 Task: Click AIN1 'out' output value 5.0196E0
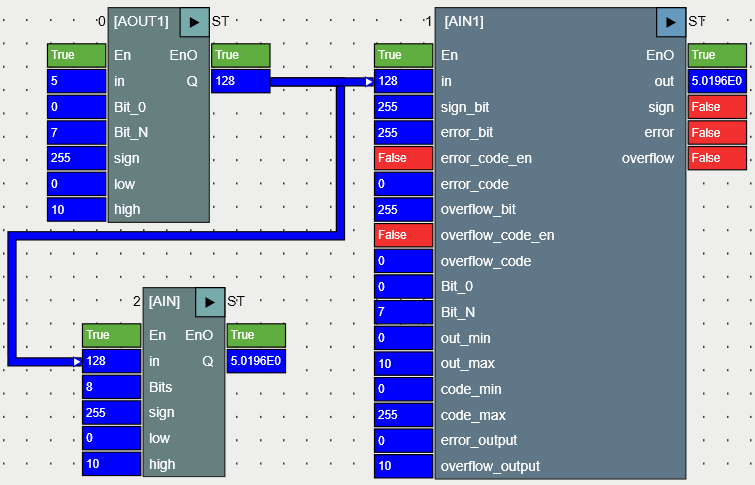coord(717,81)
